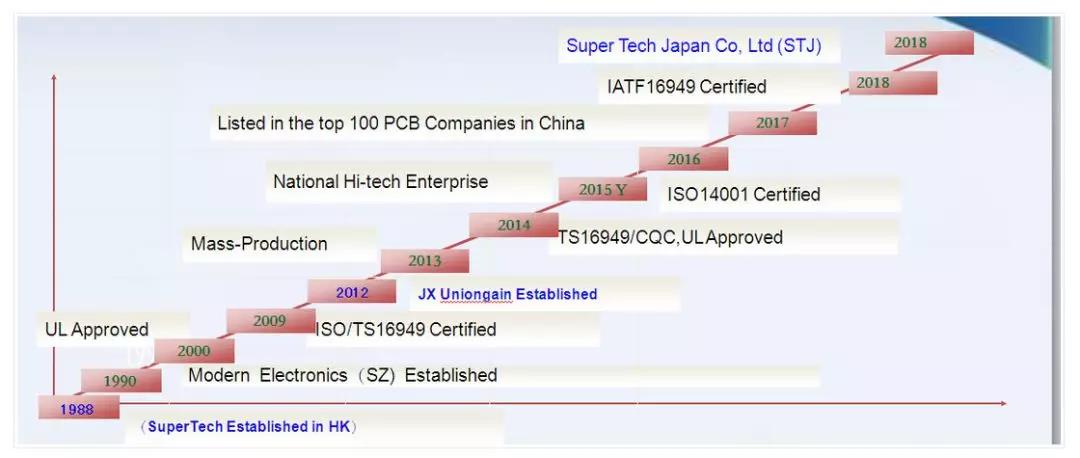The height and width of the screenshot is (458, 1080).
Task: Select the 2014 timeline marker
Action: pyautogui.click(x=514, y=225)
